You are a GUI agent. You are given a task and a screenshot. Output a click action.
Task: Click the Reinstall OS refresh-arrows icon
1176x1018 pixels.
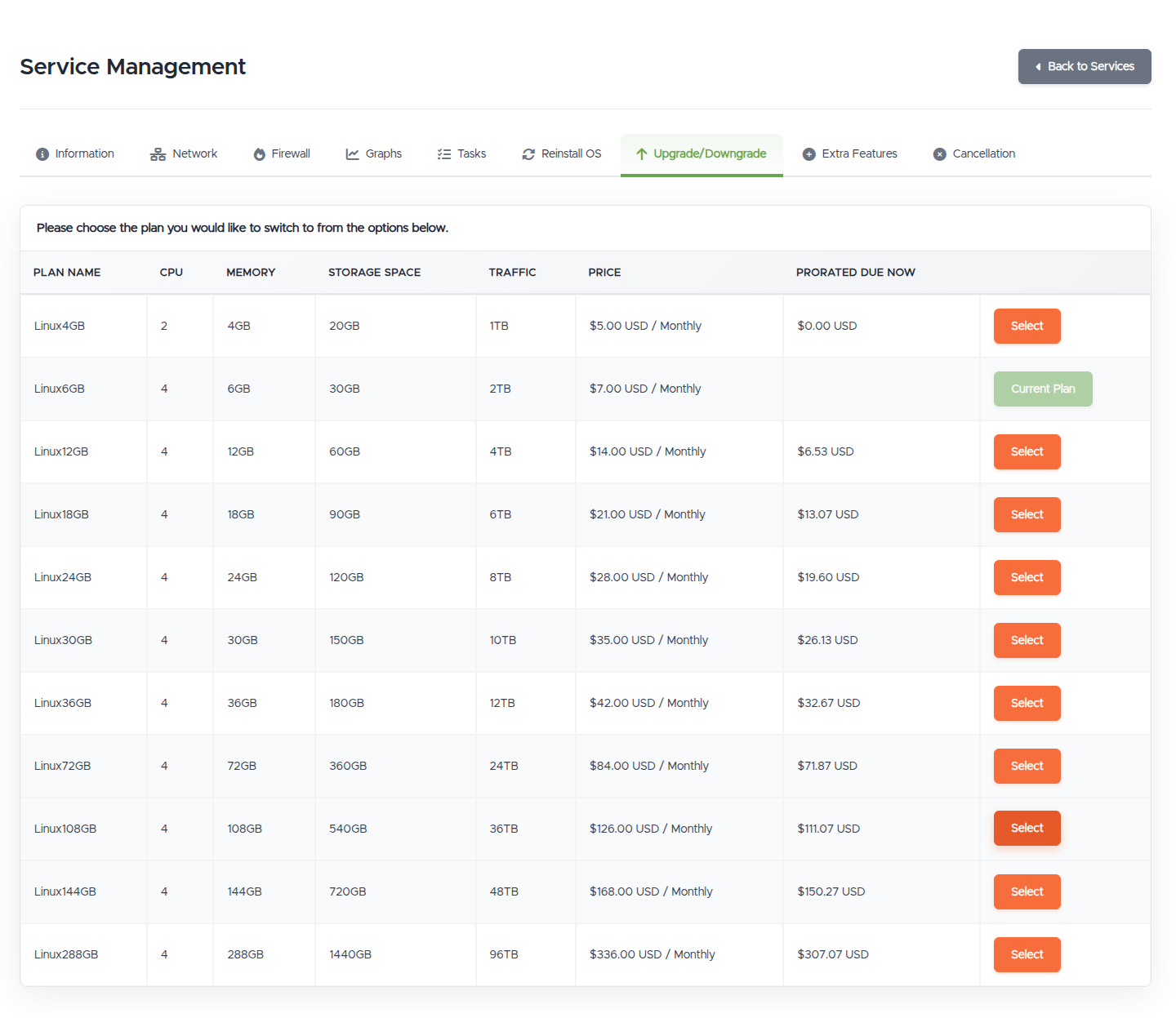pyautogui.click(x=528, y=154)
